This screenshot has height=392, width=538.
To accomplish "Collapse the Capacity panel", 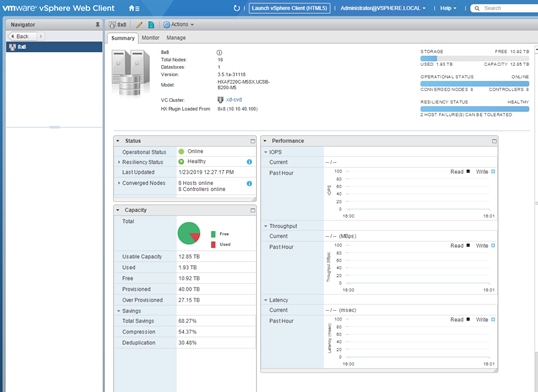I will pyautogui.click(x=118, y=210).
